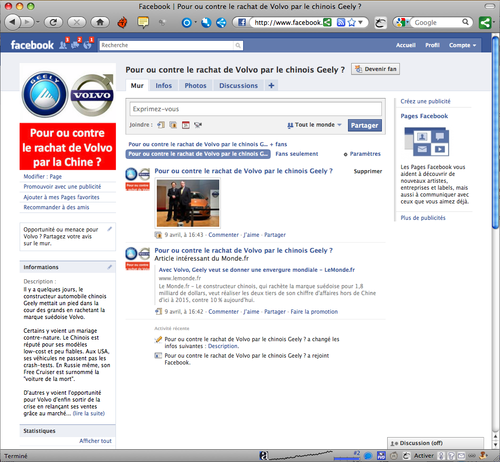Click the large green share button top right
This screenshot has height=462, width=500.
pos(485,23)
